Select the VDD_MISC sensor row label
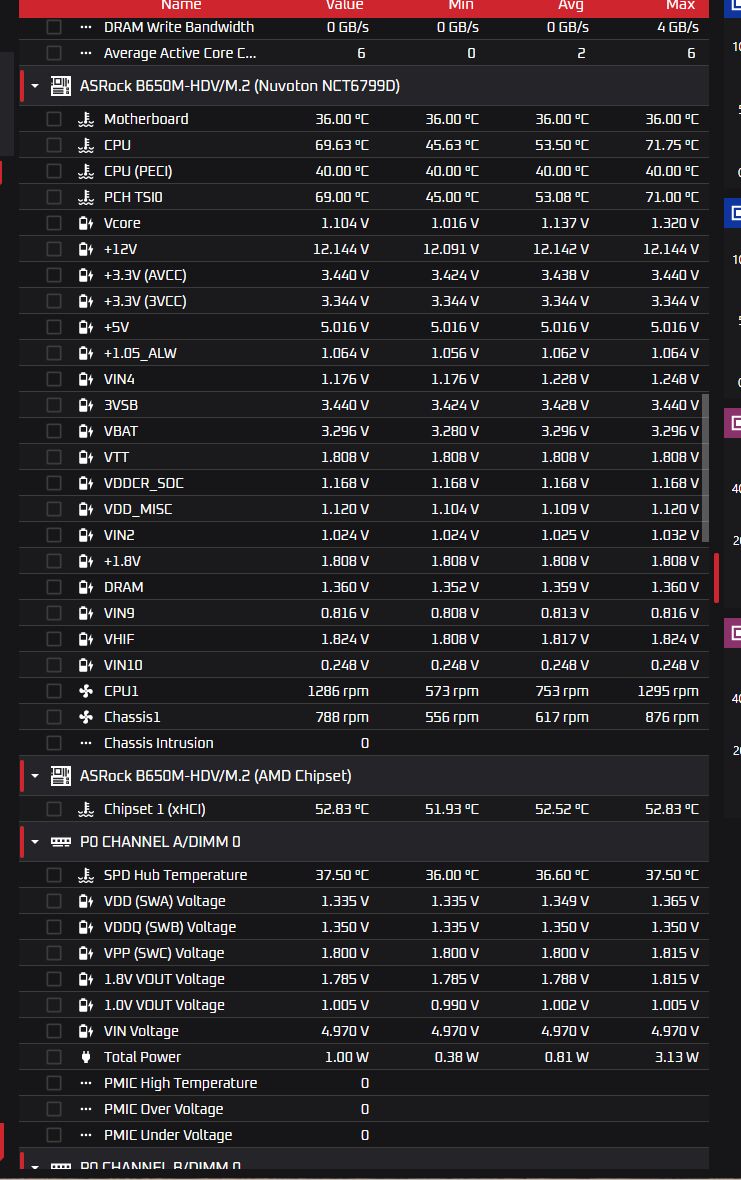 click(138, 509)
